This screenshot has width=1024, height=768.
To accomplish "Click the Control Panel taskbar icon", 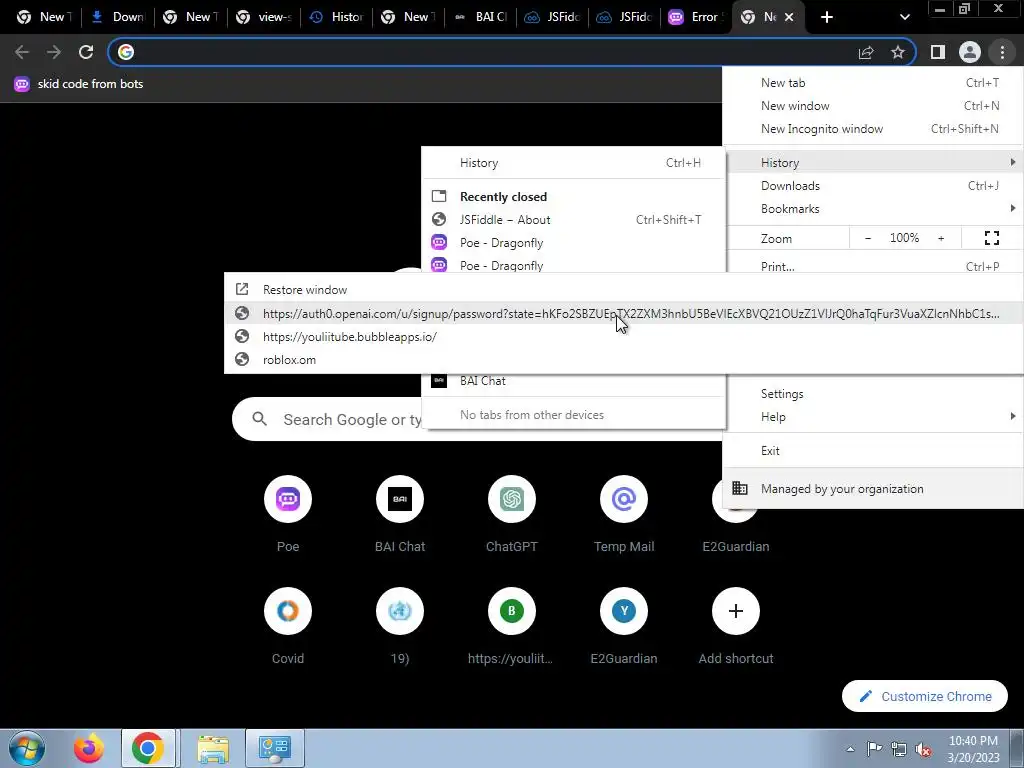I will (x=274, y=748).
